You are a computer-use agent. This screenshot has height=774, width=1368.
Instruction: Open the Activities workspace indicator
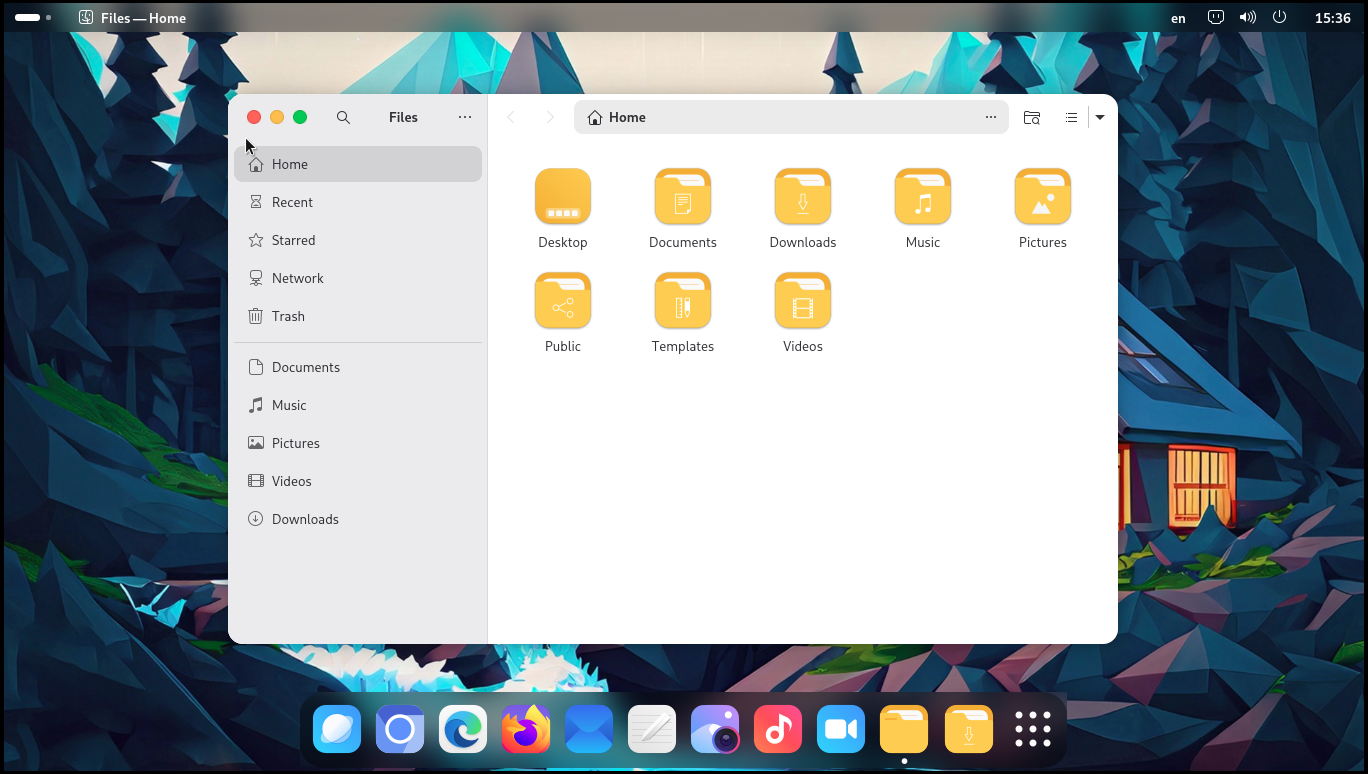click(33, 17)
